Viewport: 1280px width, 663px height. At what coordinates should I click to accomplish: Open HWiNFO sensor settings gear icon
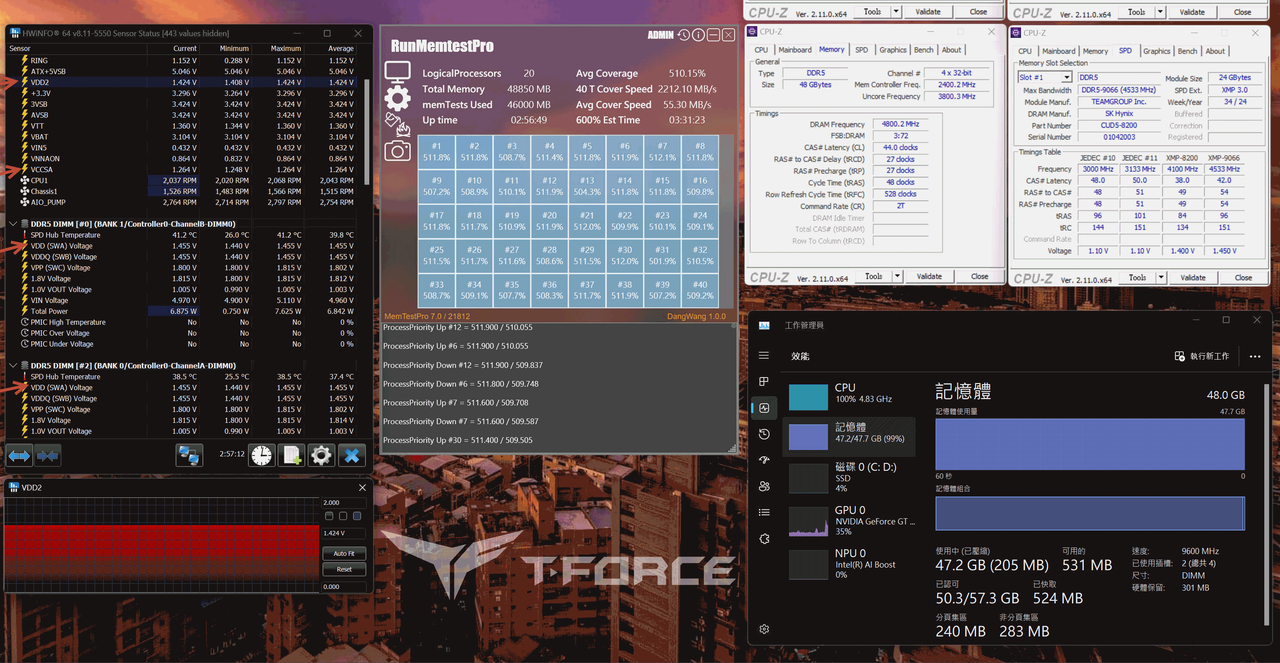(321, 456)
